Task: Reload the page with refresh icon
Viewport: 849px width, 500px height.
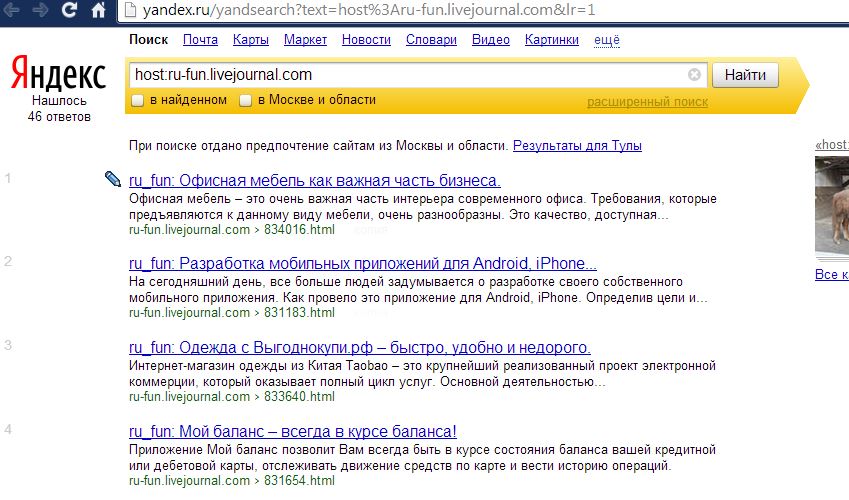Action: (x=69, y=10)
